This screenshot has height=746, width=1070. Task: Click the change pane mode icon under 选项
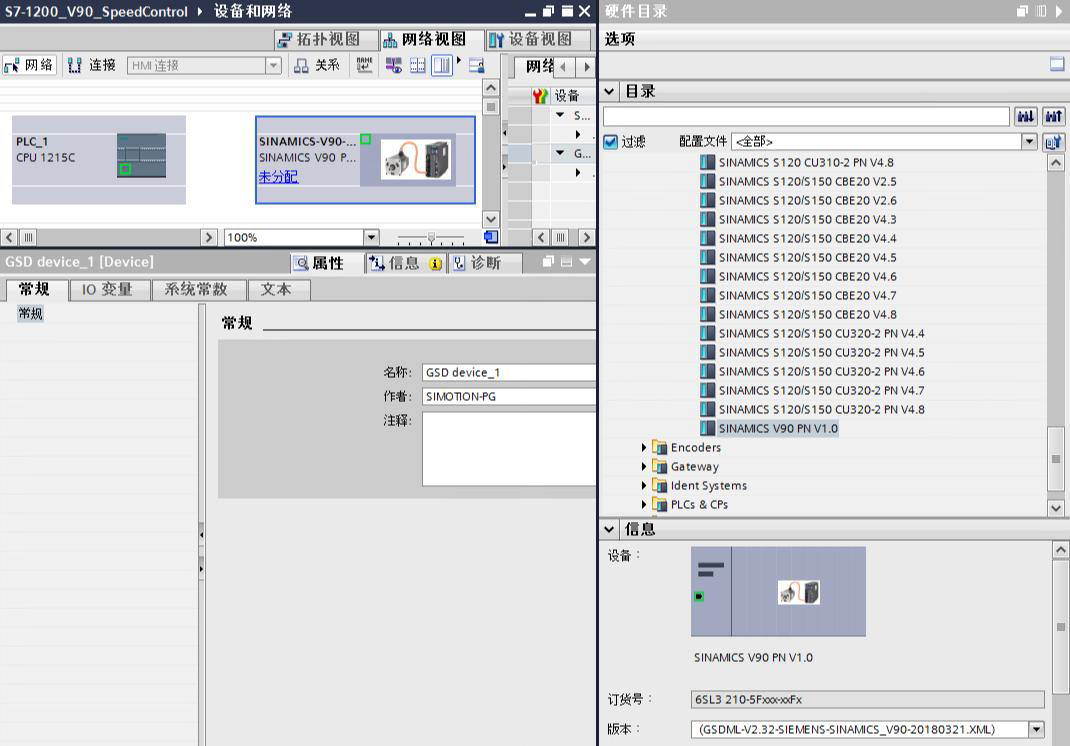click(1057, 65)
